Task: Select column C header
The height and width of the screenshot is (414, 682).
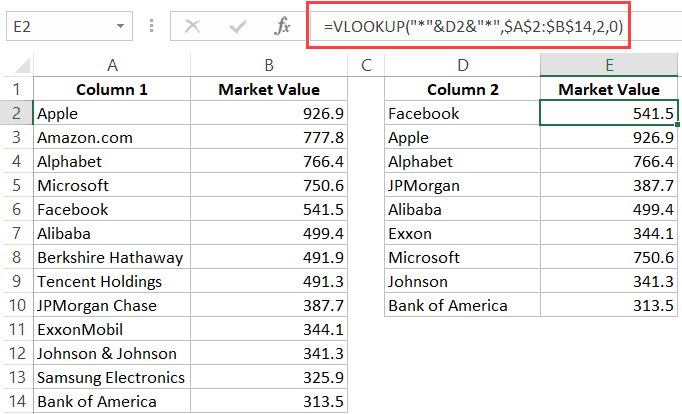Action: [x=366, y=65]
